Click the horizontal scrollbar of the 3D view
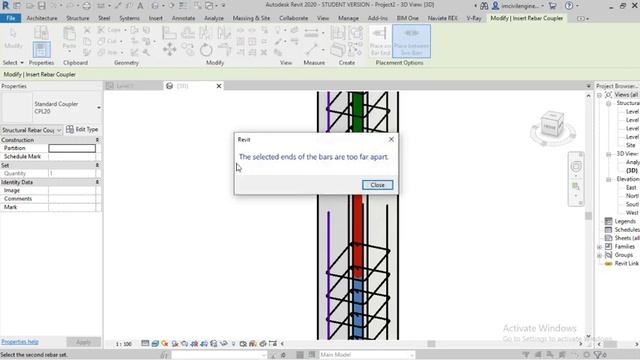640x360 pixels. pos(431,344)
